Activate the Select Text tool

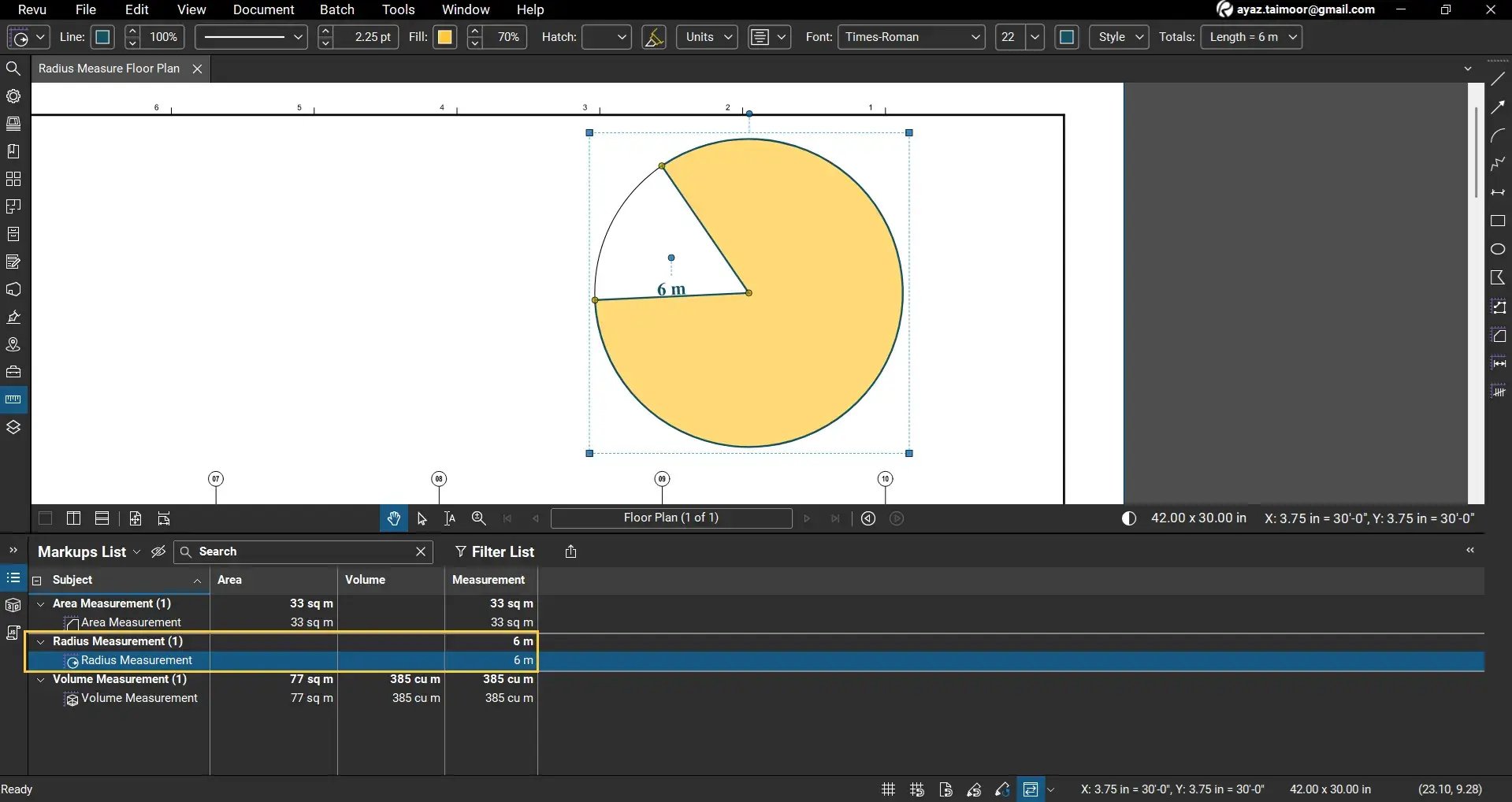tap(450, 518)
